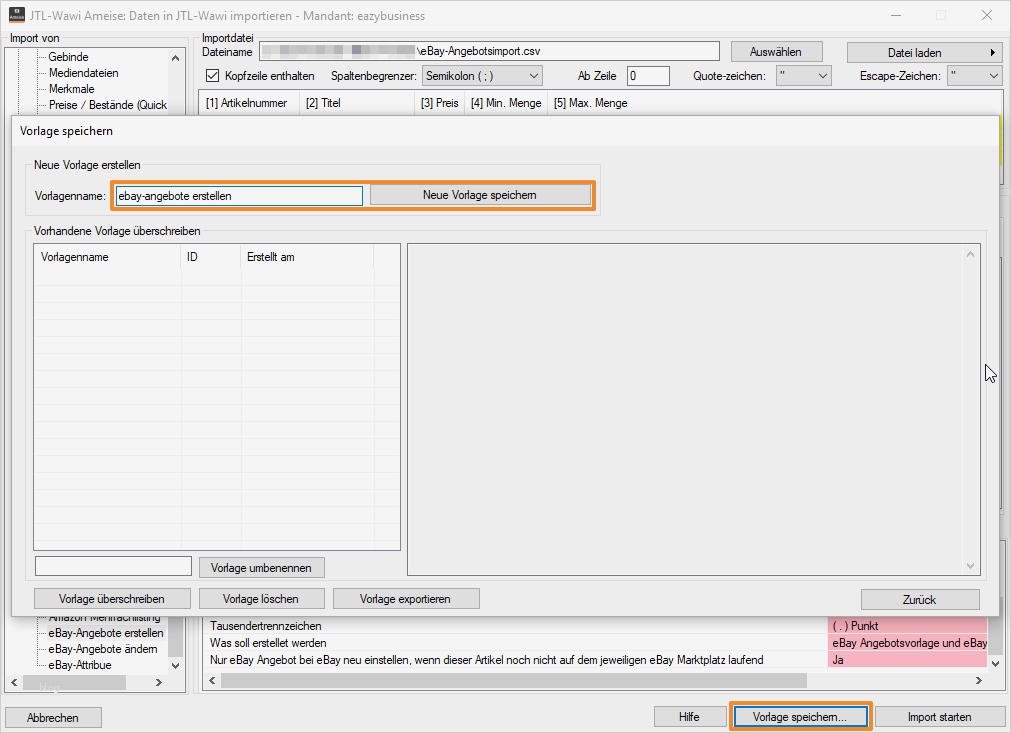Click tree horizontal scroll left arrow
The width and height of the screenshot is (1011, 733).
click(x=14, y=681)
